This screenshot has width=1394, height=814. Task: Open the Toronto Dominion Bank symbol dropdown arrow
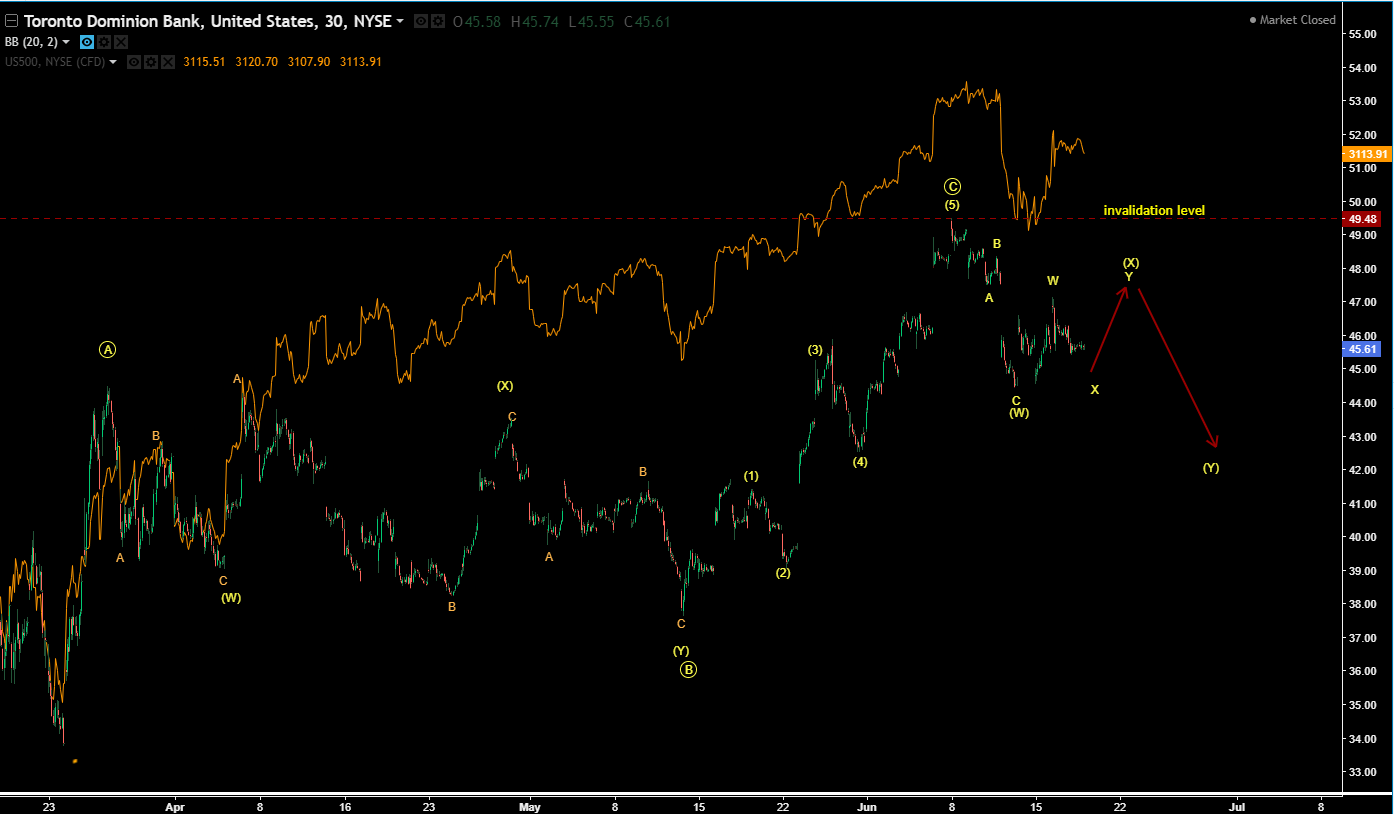[400, 21]
